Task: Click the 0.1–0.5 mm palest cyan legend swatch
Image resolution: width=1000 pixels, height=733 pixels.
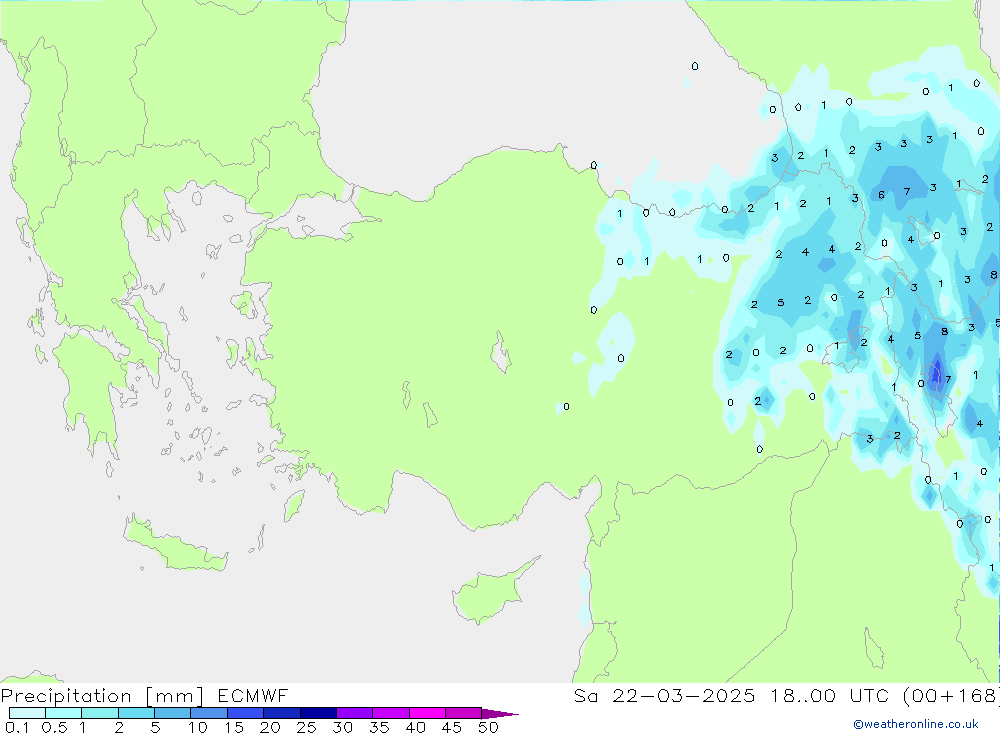Action: coord(27,713)
